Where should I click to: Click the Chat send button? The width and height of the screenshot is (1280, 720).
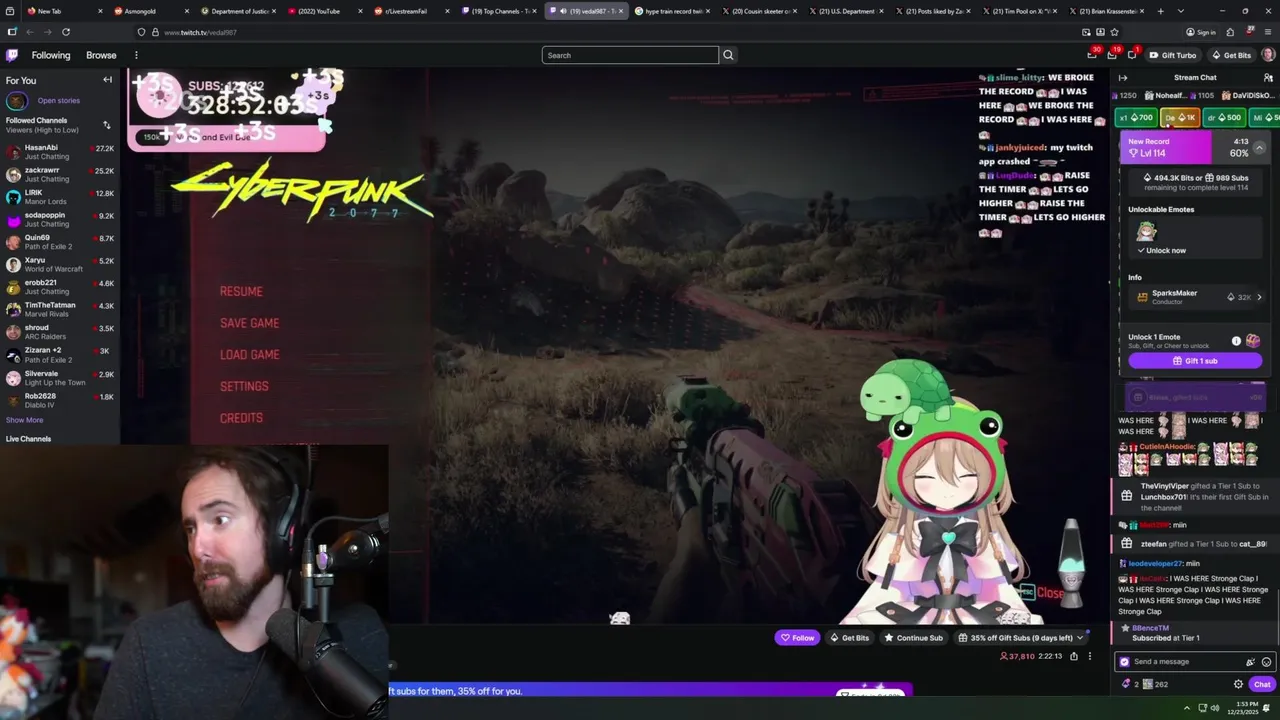[x=1262, y=684]
